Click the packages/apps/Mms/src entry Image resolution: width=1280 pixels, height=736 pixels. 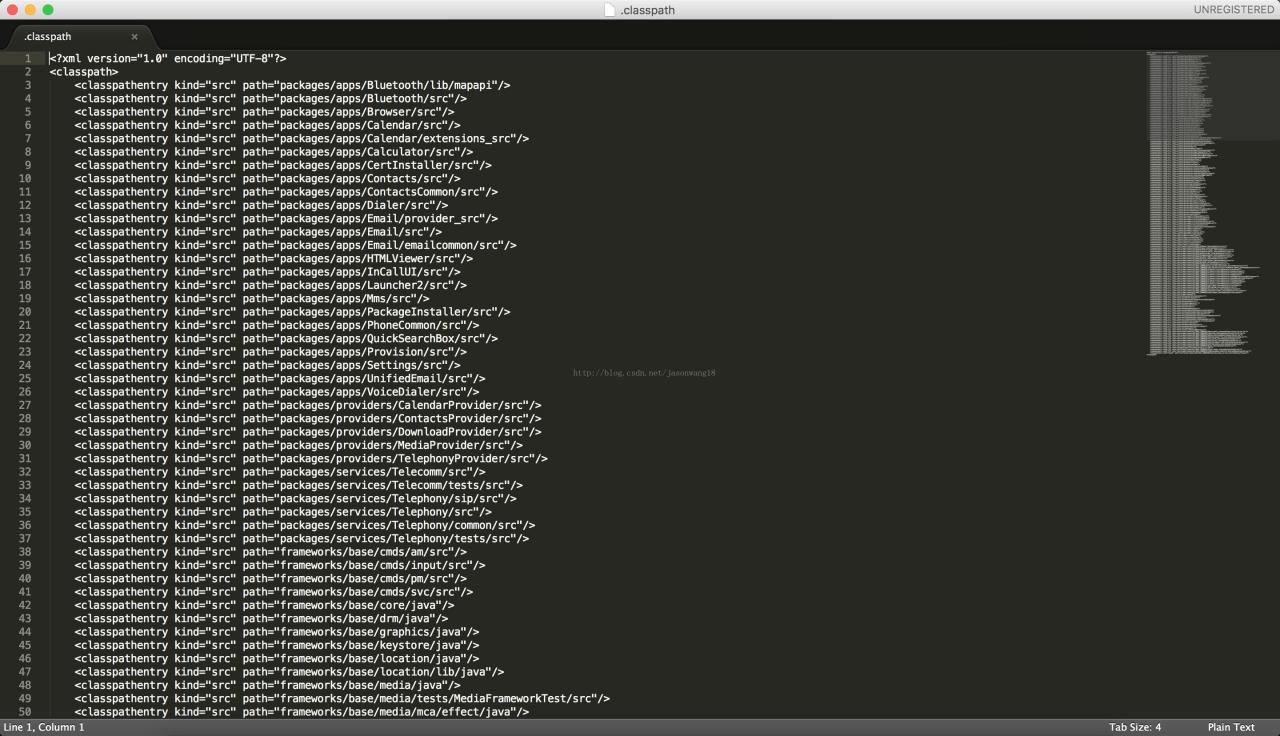[252, 299]
